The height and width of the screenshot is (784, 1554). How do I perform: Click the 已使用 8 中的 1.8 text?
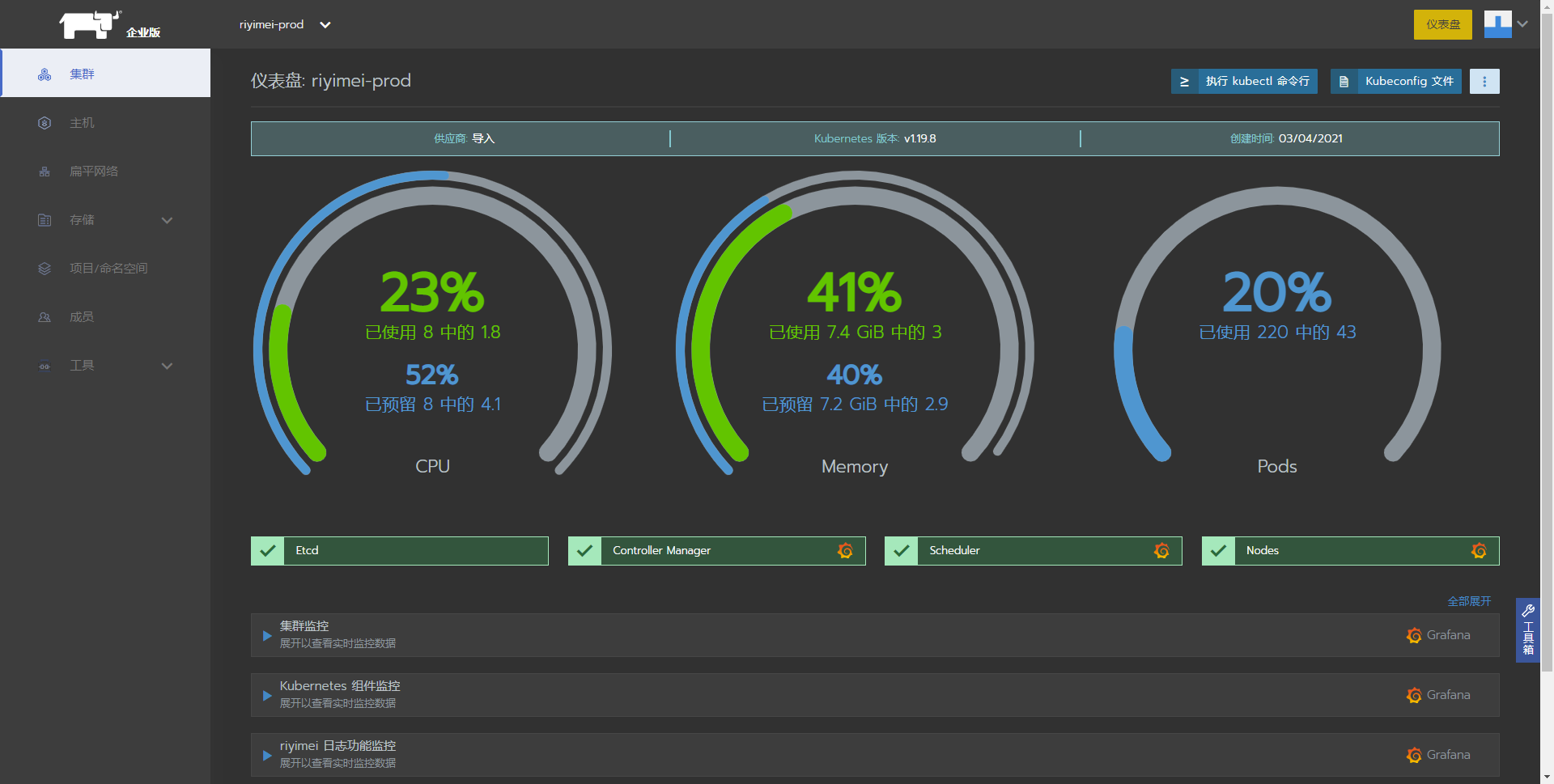[x=433, y=333]
